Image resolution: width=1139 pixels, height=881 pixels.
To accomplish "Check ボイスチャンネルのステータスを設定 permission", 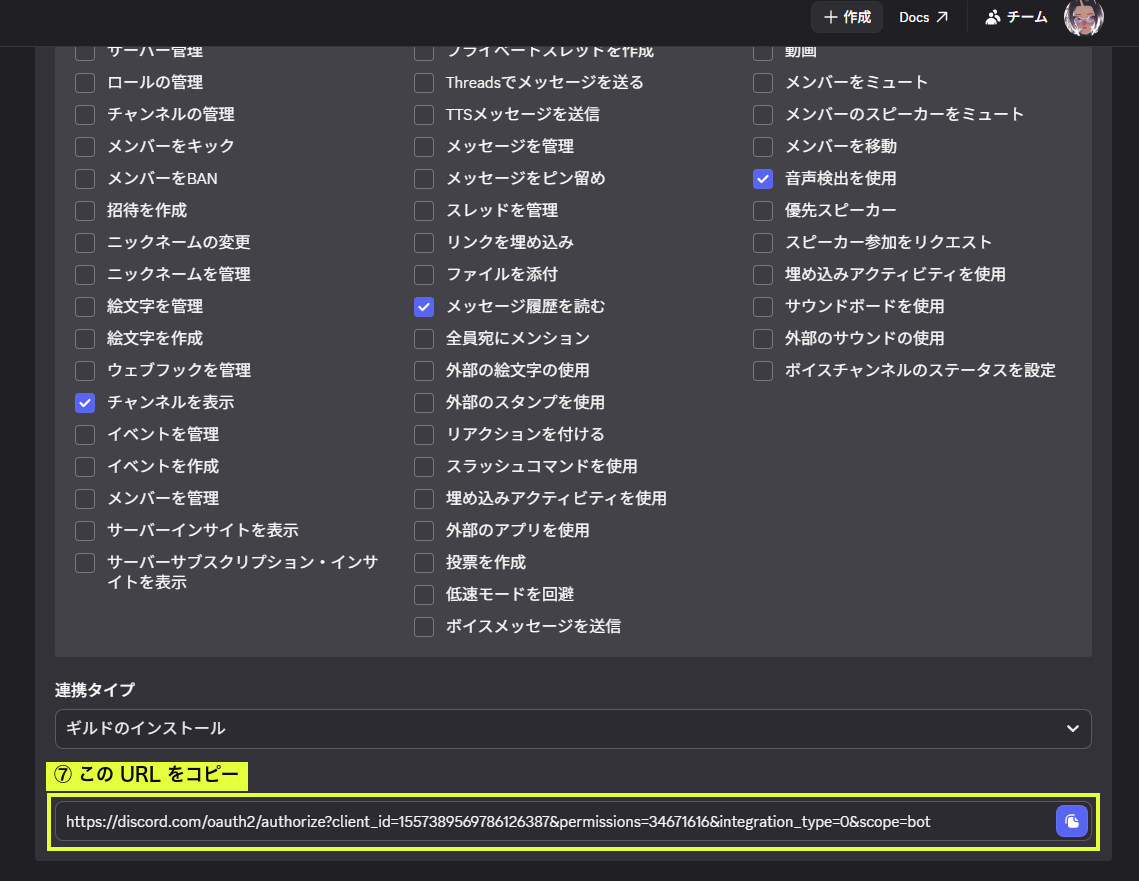I will (x=763, y=370).
